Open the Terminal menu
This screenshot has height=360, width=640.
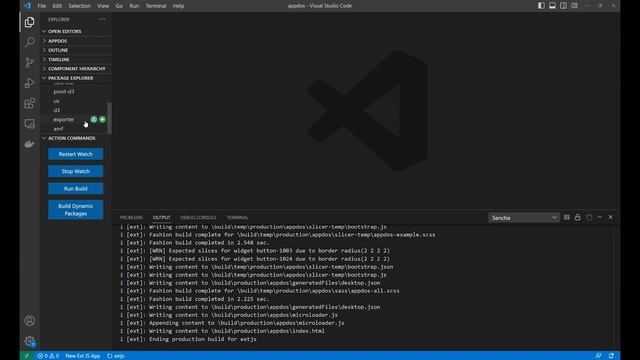click(x=156, y=6)
